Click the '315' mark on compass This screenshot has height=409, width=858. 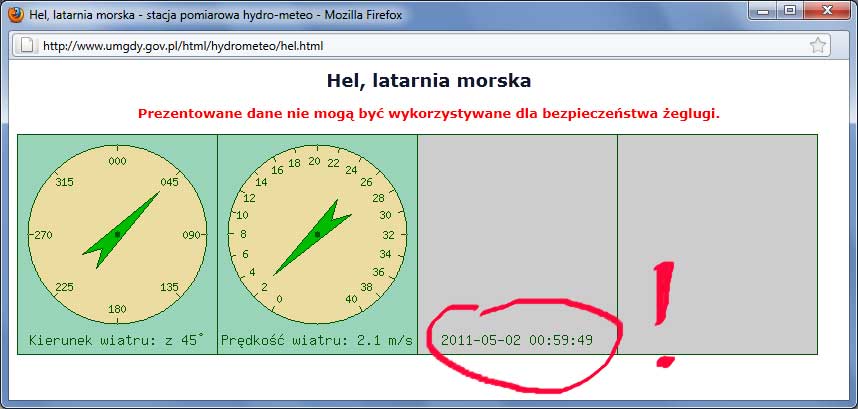tap(65, 182)
